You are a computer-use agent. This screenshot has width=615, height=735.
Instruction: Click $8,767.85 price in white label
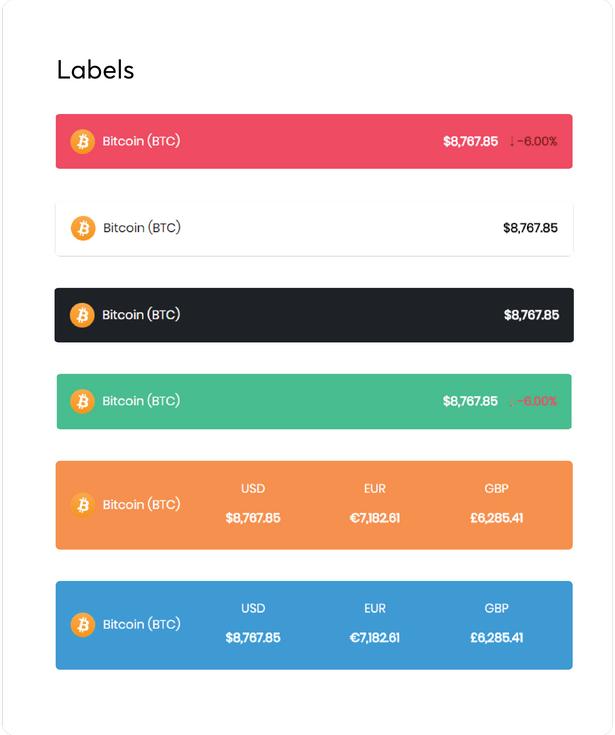[x=531, y=228]
